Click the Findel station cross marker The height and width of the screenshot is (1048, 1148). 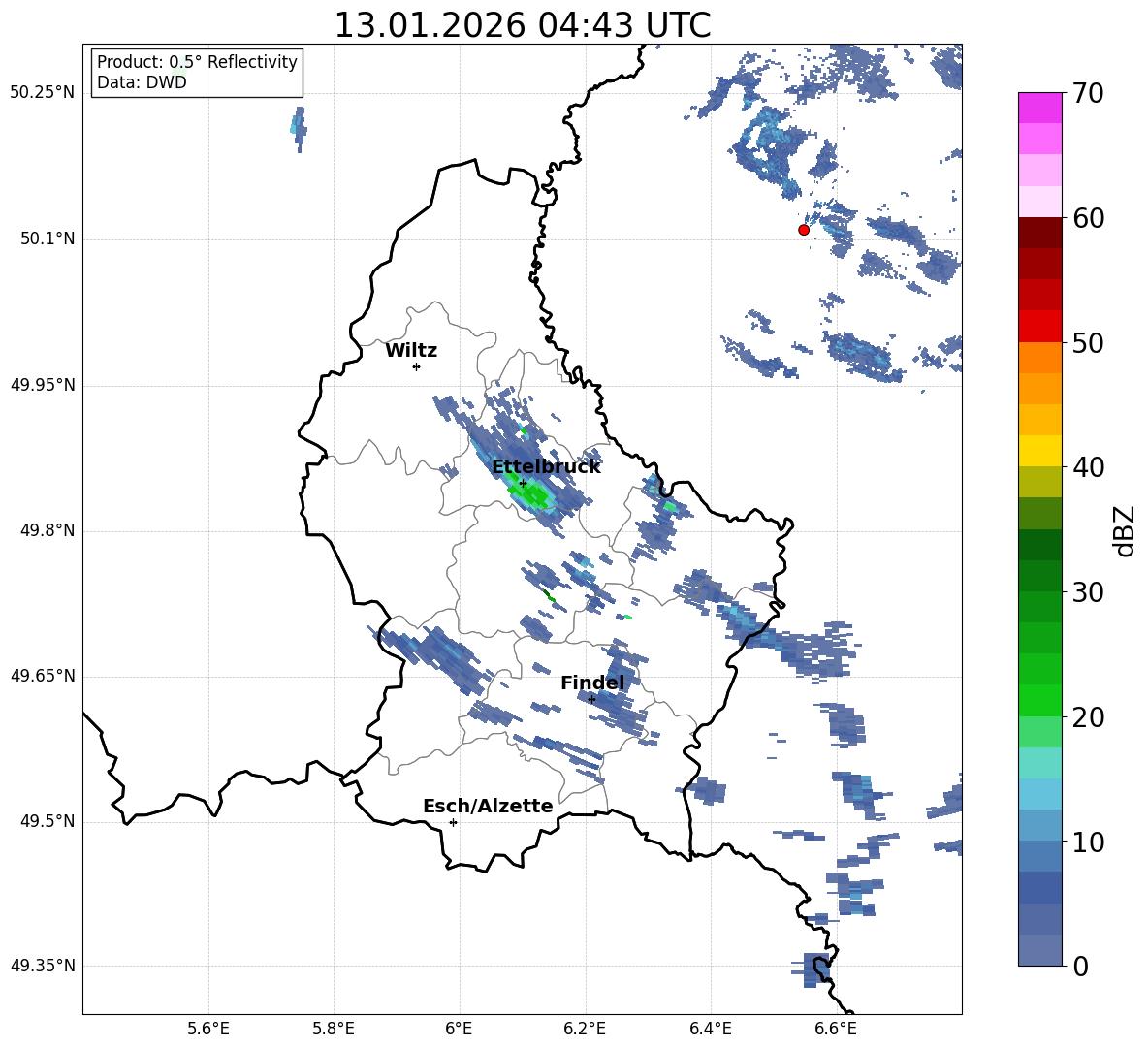coord(591,700)
